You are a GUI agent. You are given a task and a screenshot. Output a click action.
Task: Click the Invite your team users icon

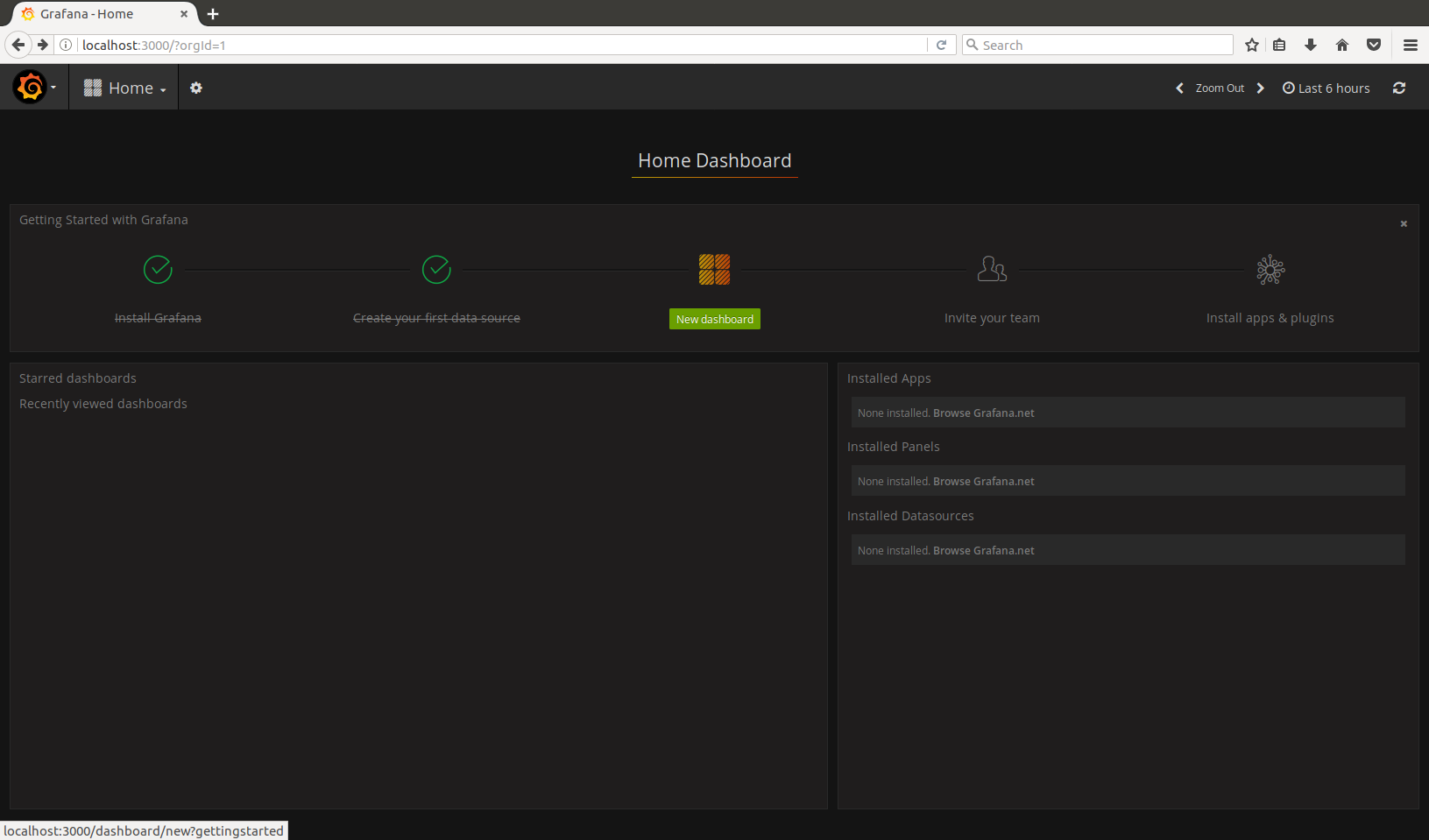pos(992,269)
